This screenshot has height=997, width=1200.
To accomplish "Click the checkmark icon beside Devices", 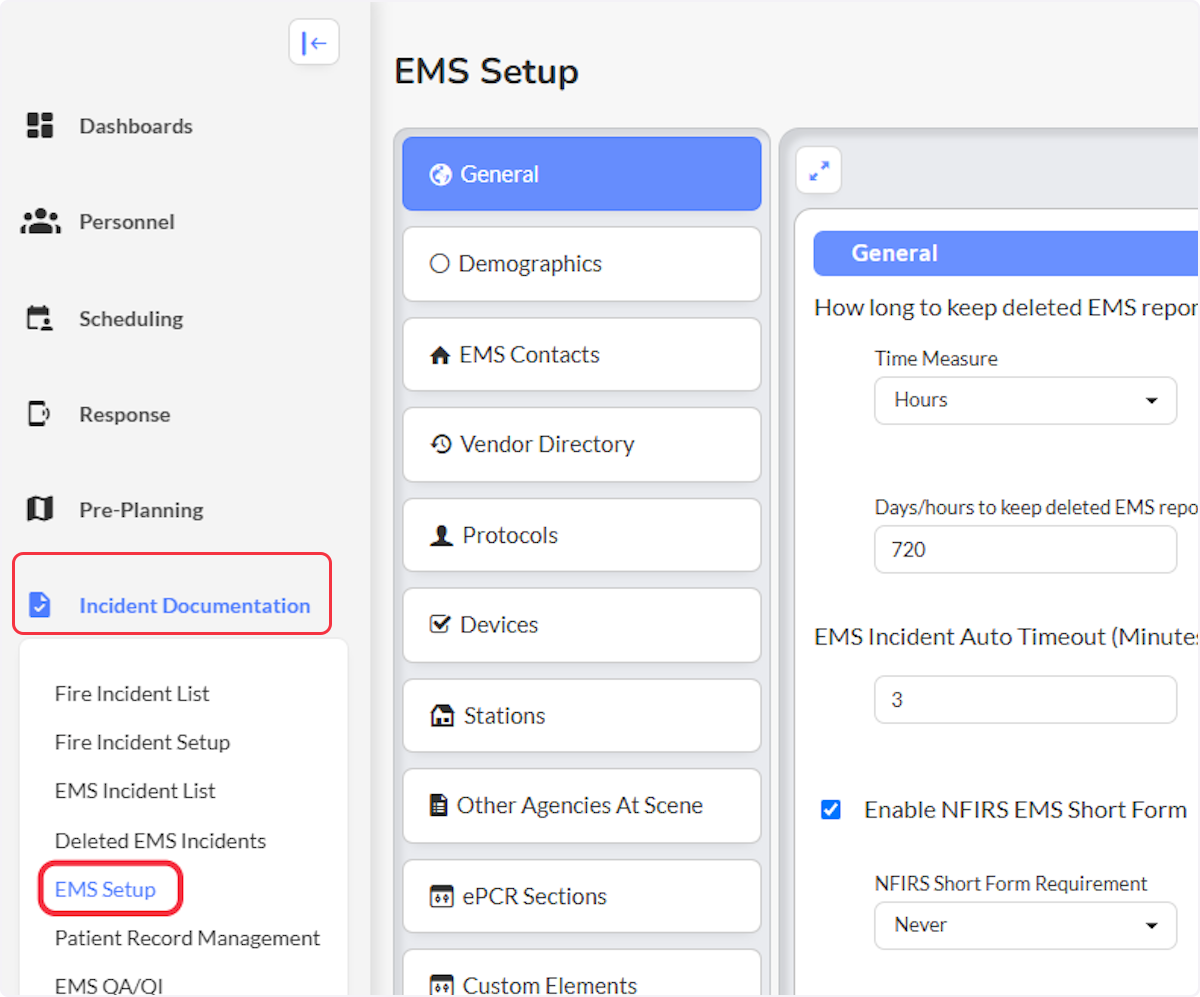I will point(440,624).
